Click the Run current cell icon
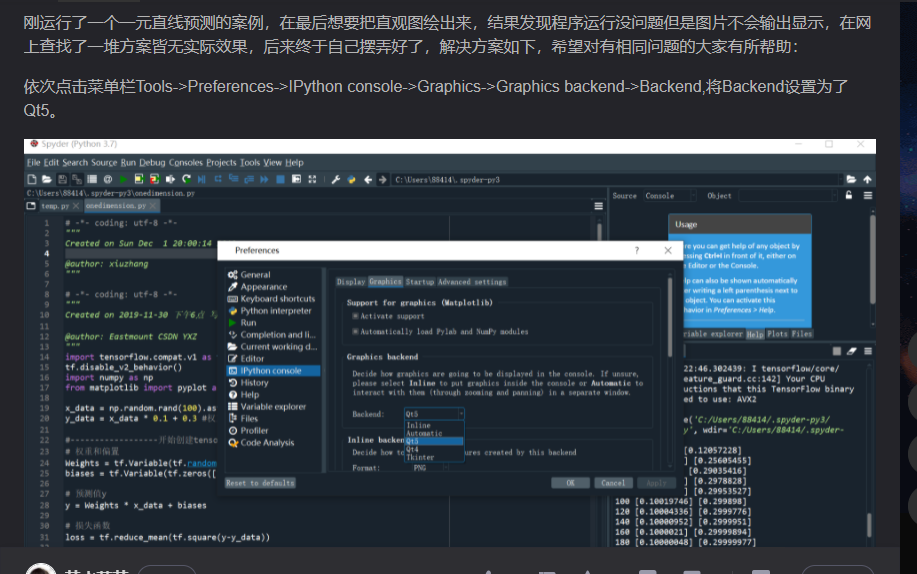Viewport: 917px width, 574px height. point(139,179)
